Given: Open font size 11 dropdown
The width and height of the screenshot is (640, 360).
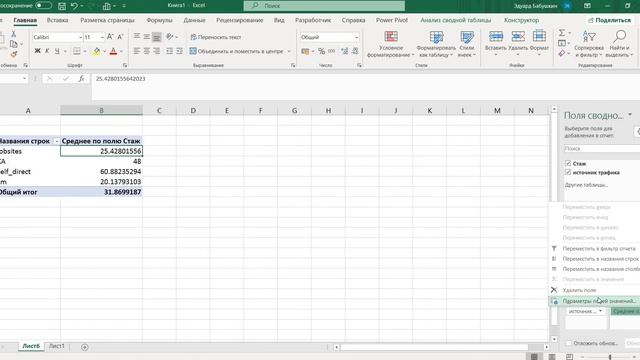Looking at the screenshot, I should tap(102, 37).
